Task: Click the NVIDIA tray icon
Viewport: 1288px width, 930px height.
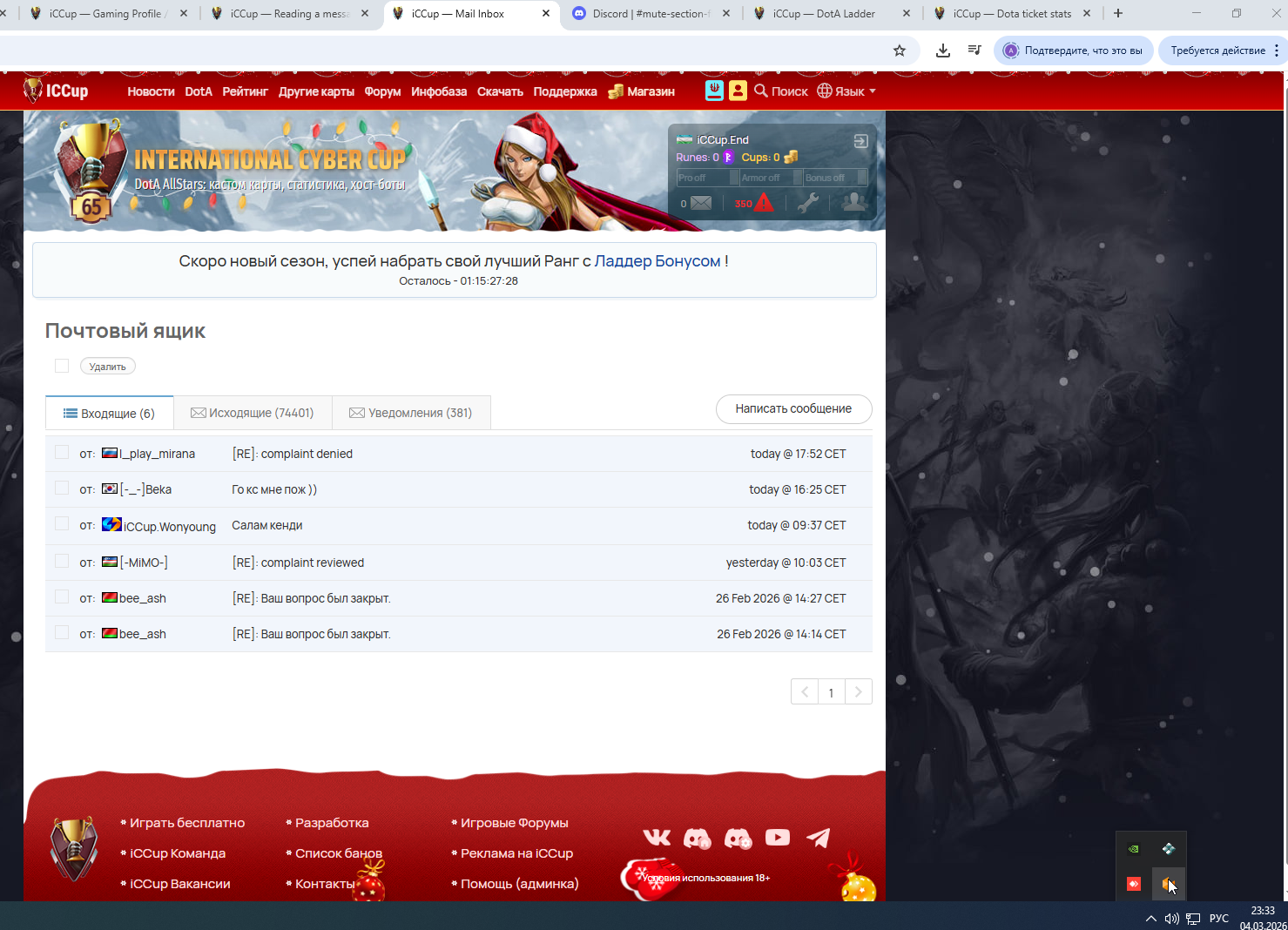Action: coord(1134,849)
